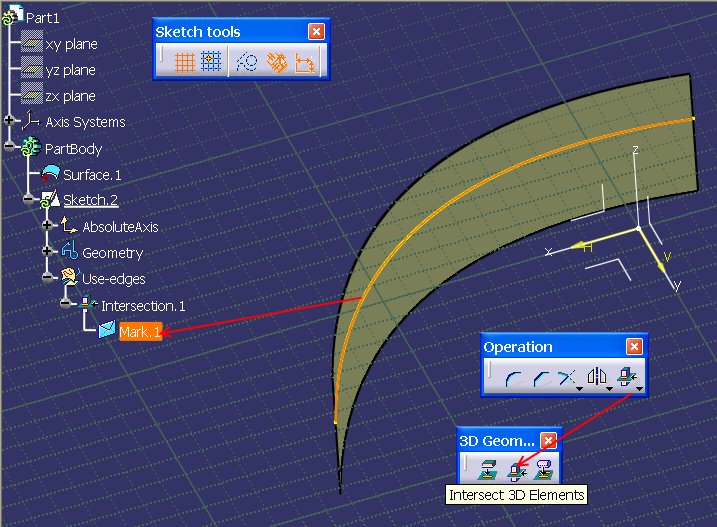This screenshot has width=717, height=527.
Task: Click Project 3D Silhouette Edges icon
Action: pyautogui.click(x=544, y=470)
